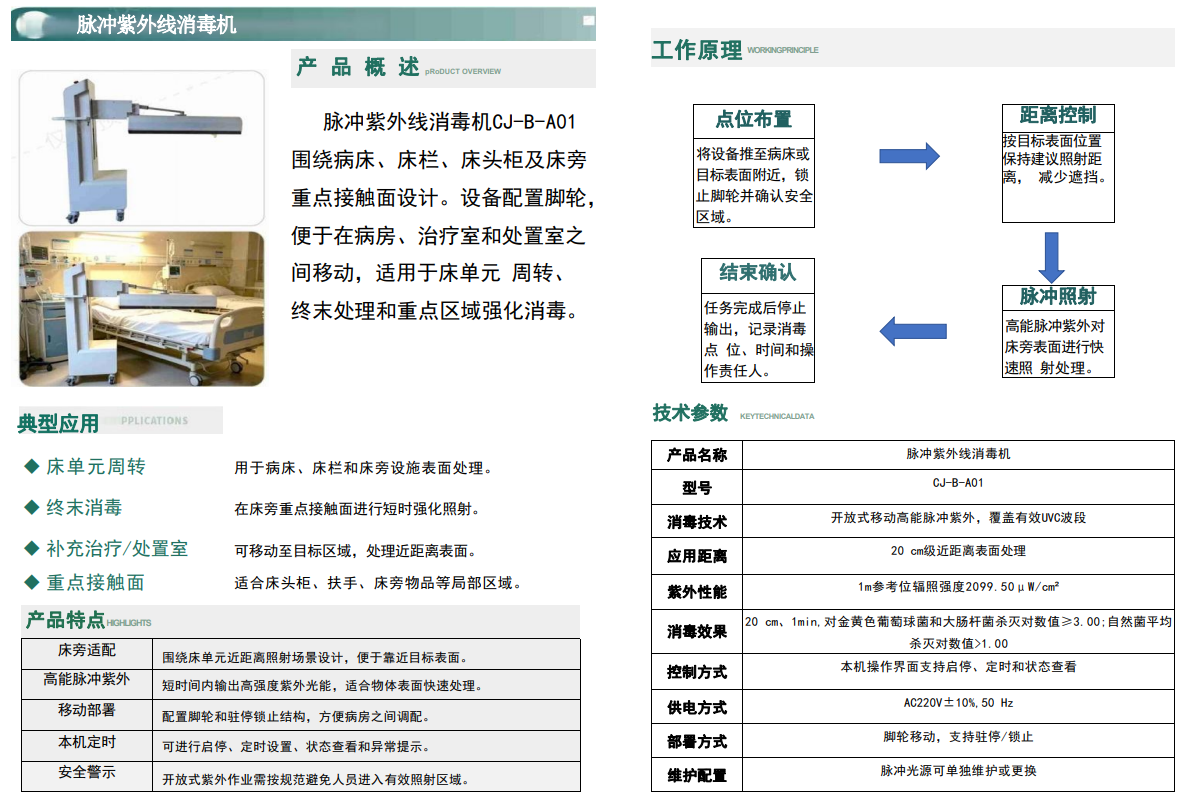
Task: Click the 产品名称 value 脉冲紫外线消毒机 in table
Action: (x=958, y=454)
